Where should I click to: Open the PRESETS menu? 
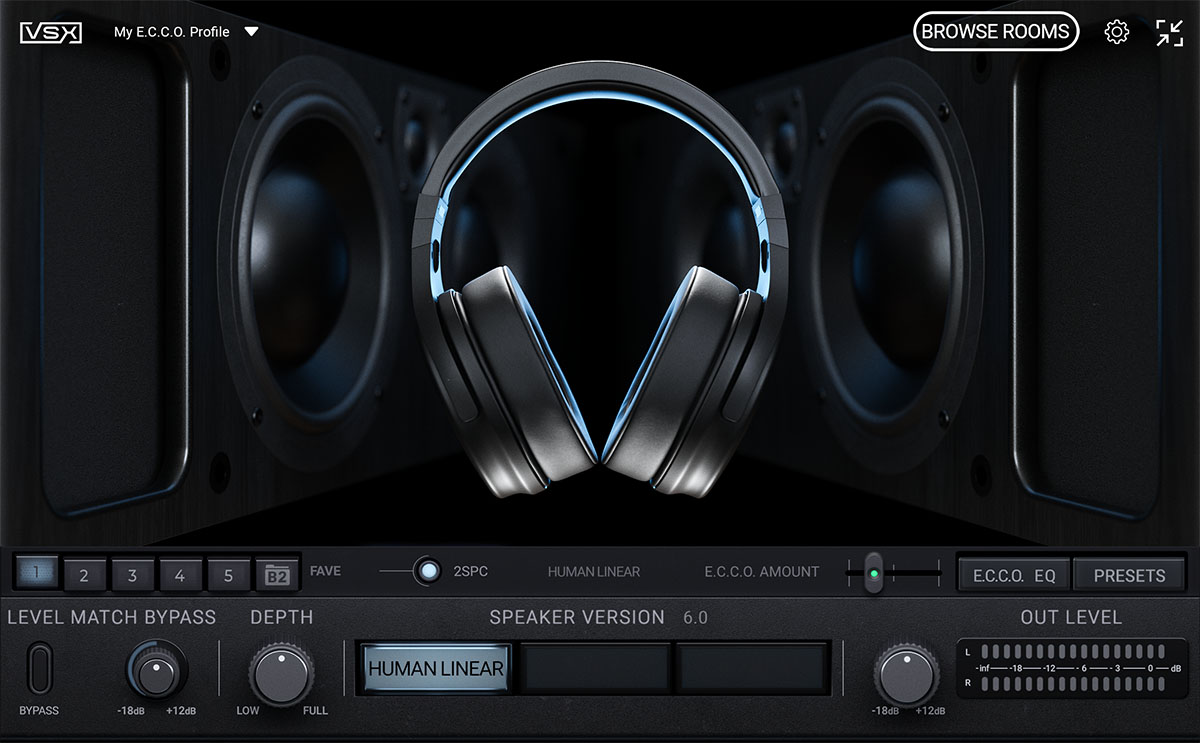pyautogui.click(x=1129, y=575)
